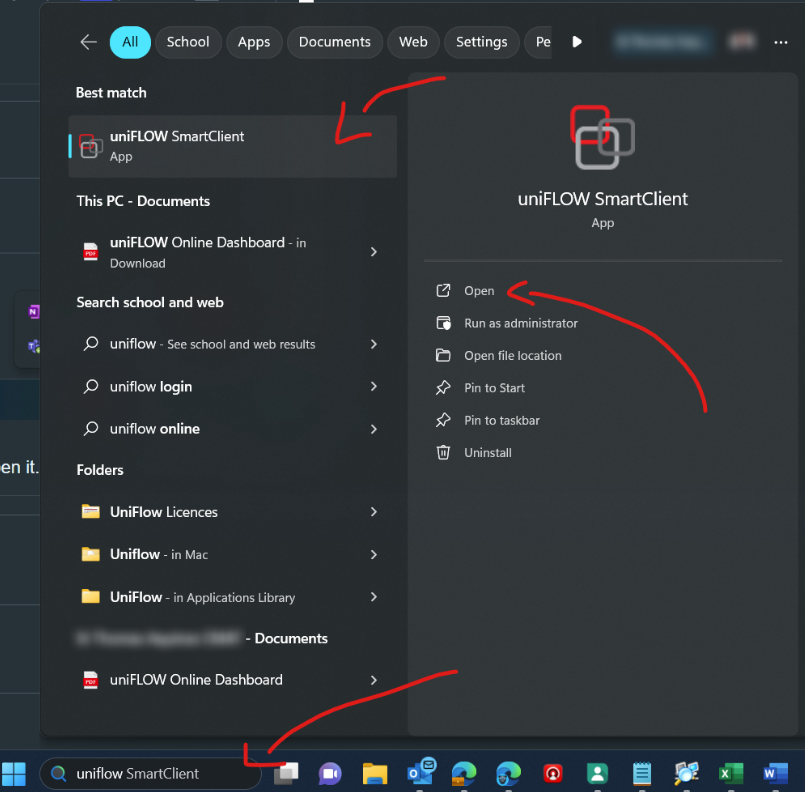
Task: Switch to the School filter tab
Action: pyautogui.click(x=188, y=42)
